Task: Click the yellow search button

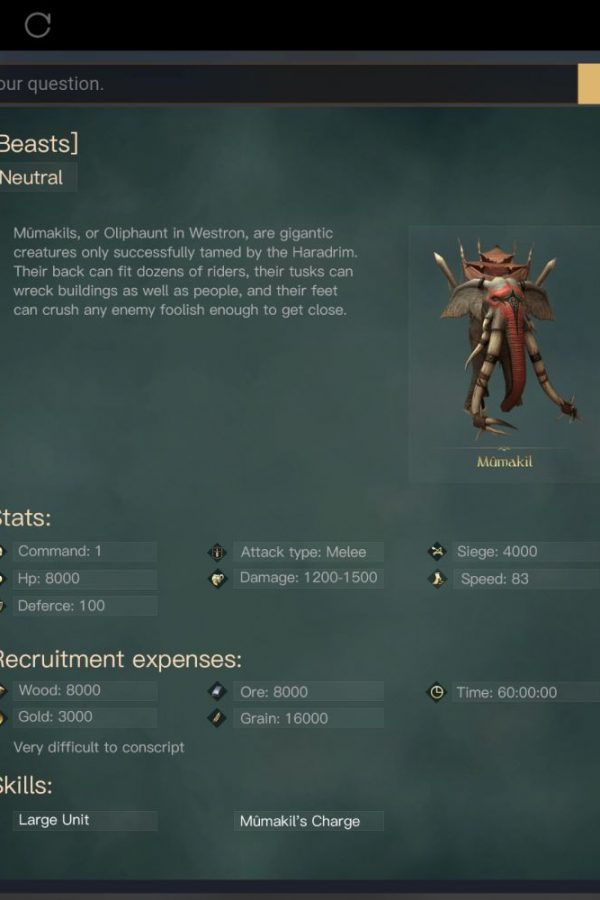Action: tap(589, 84)
